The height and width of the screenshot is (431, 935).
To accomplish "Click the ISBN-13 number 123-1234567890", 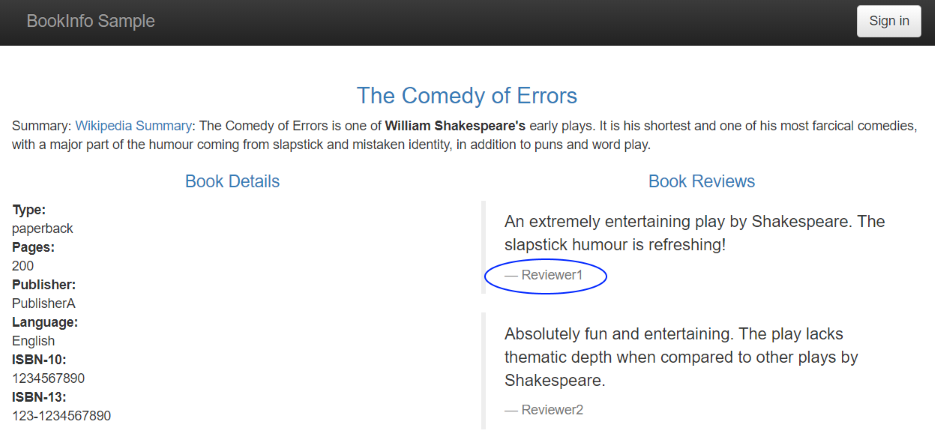I will (x=61, y=416).
